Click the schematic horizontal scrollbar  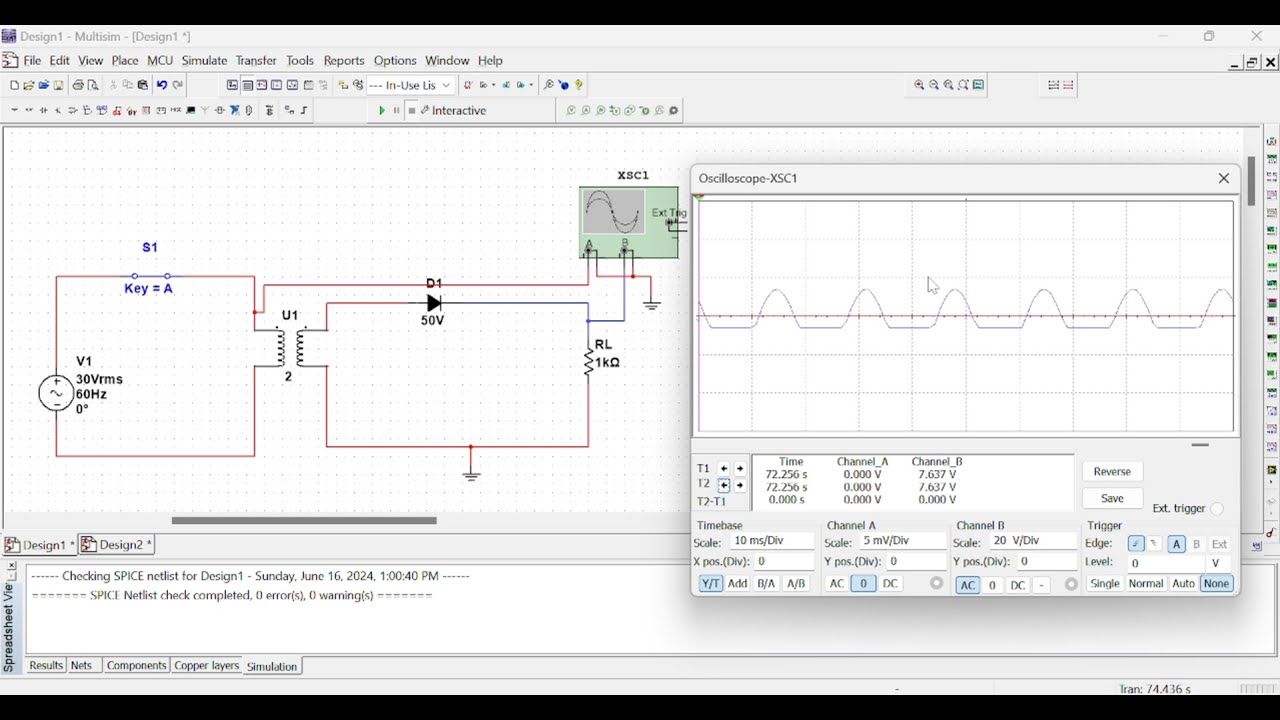pyautogui.click(x=304, y=521)
